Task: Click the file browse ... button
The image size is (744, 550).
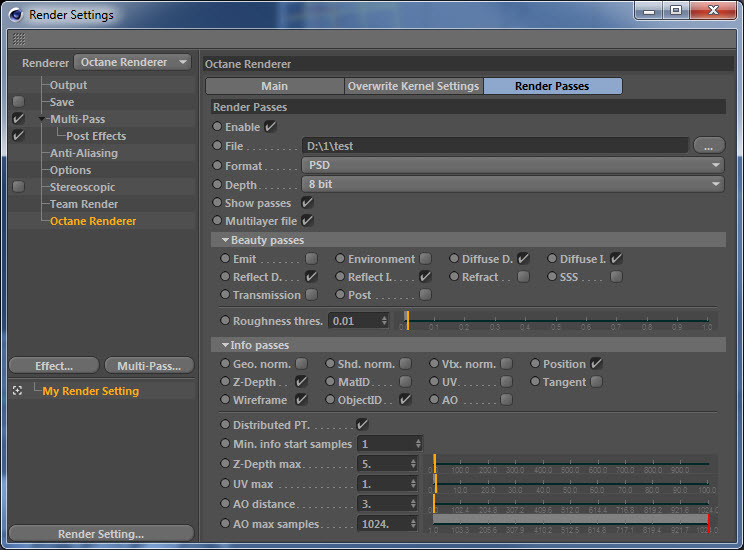Action: [x=708, y=146]
